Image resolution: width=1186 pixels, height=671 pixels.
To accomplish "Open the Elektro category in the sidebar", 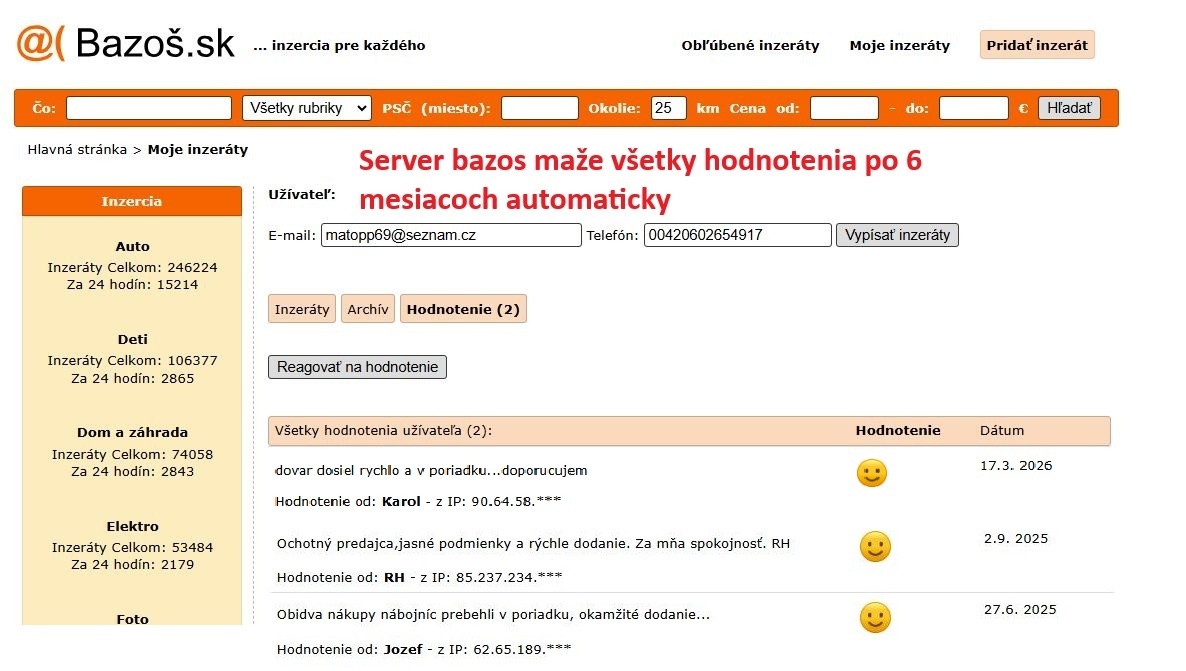I will [132, 526].
